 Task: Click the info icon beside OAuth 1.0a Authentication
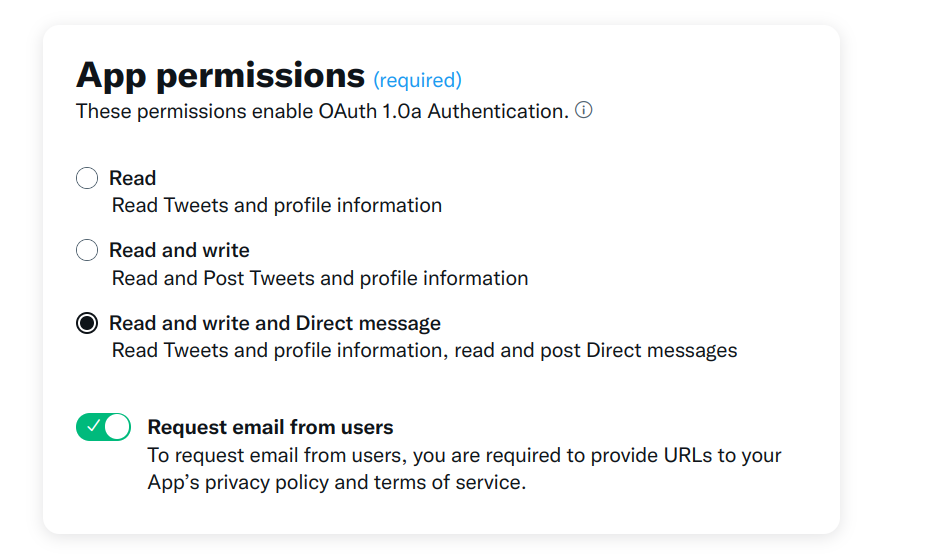point(584,110)
